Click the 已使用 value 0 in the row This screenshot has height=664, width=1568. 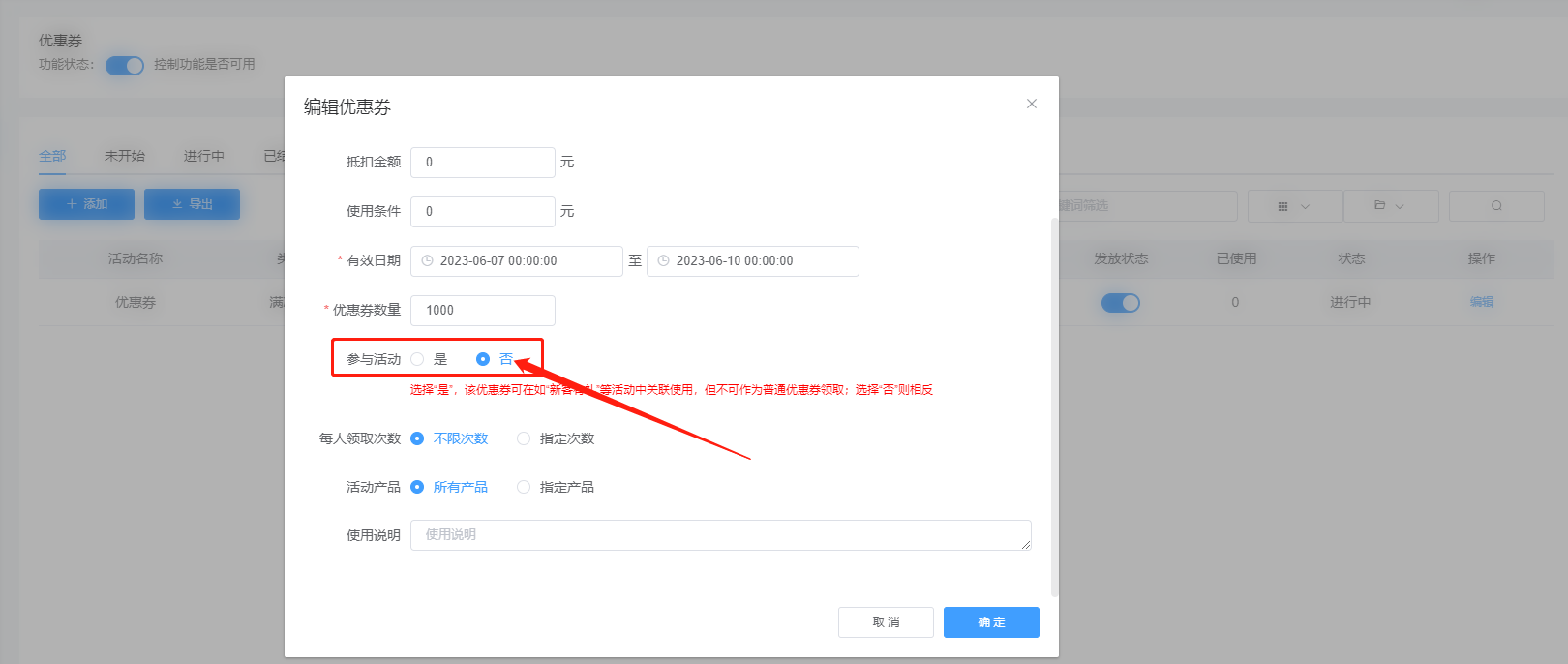coord(1235,302)
